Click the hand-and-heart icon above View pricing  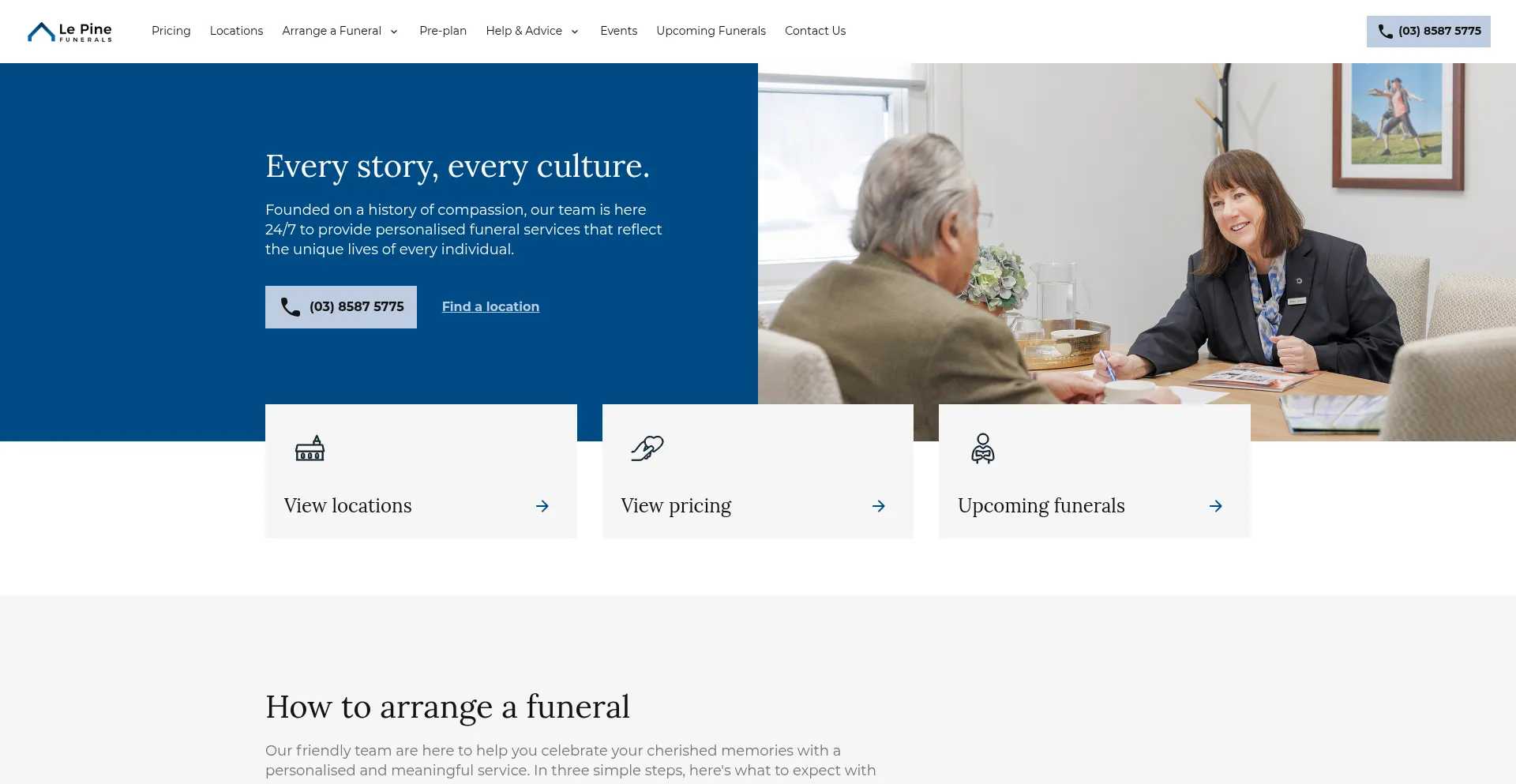point(647,448)
